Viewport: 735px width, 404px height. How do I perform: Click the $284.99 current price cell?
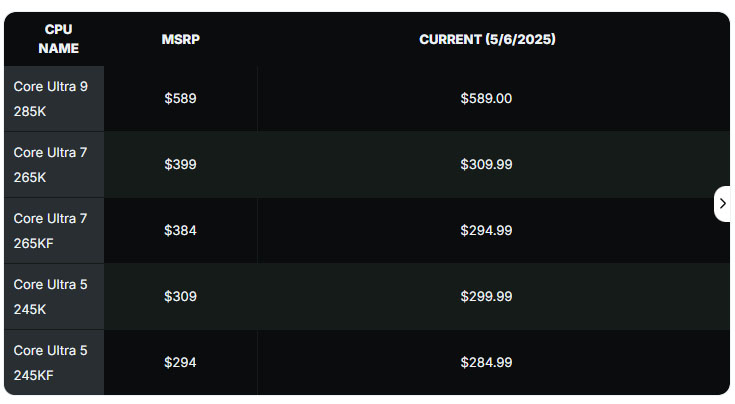(486, 362)
